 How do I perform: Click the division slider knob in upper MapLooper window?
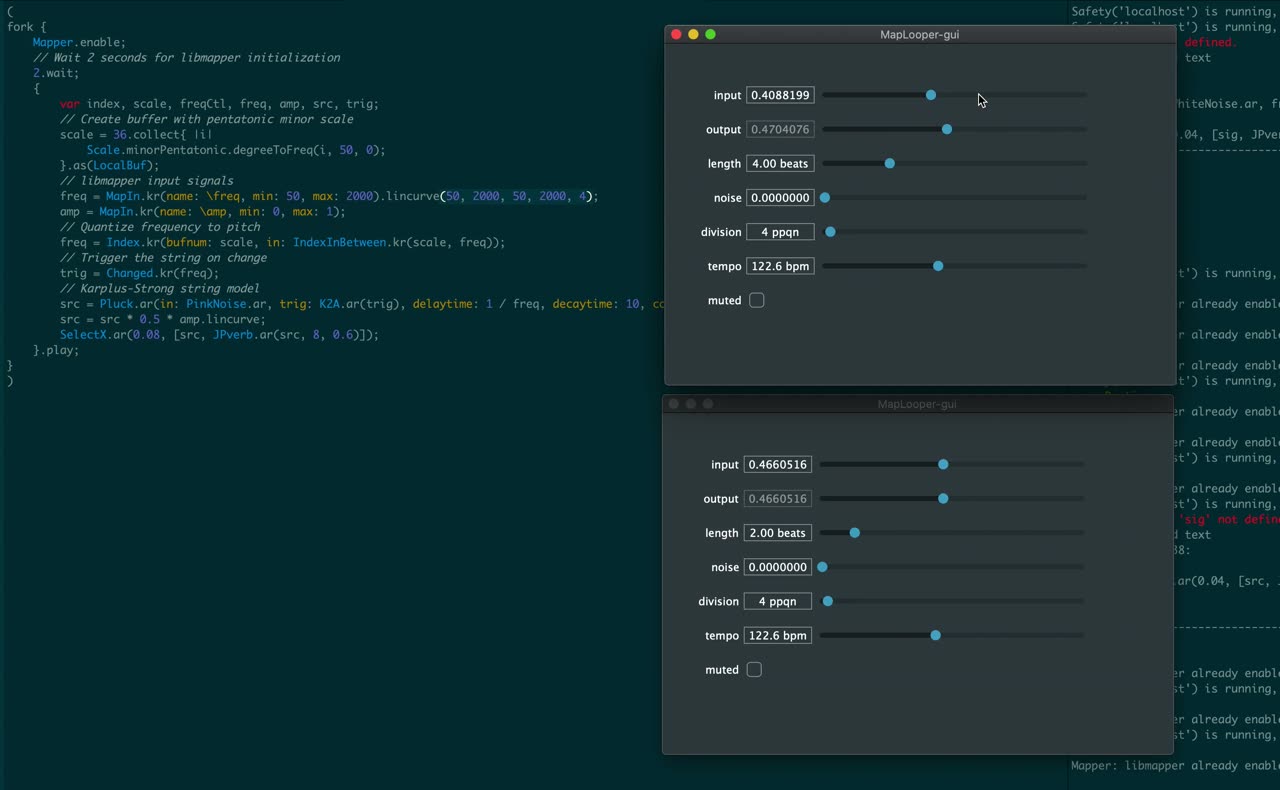click(x=830, y=232)
